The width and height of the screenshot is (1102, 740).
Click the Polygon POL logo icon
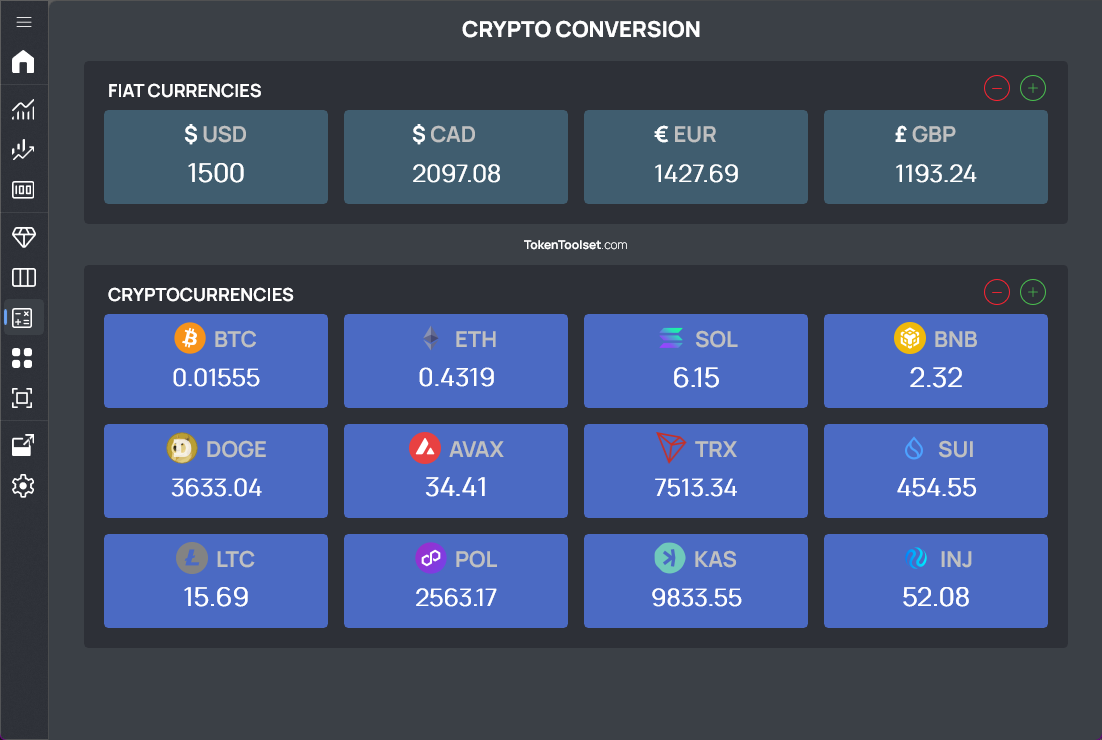pyautogui.click(x=431, y=559)
